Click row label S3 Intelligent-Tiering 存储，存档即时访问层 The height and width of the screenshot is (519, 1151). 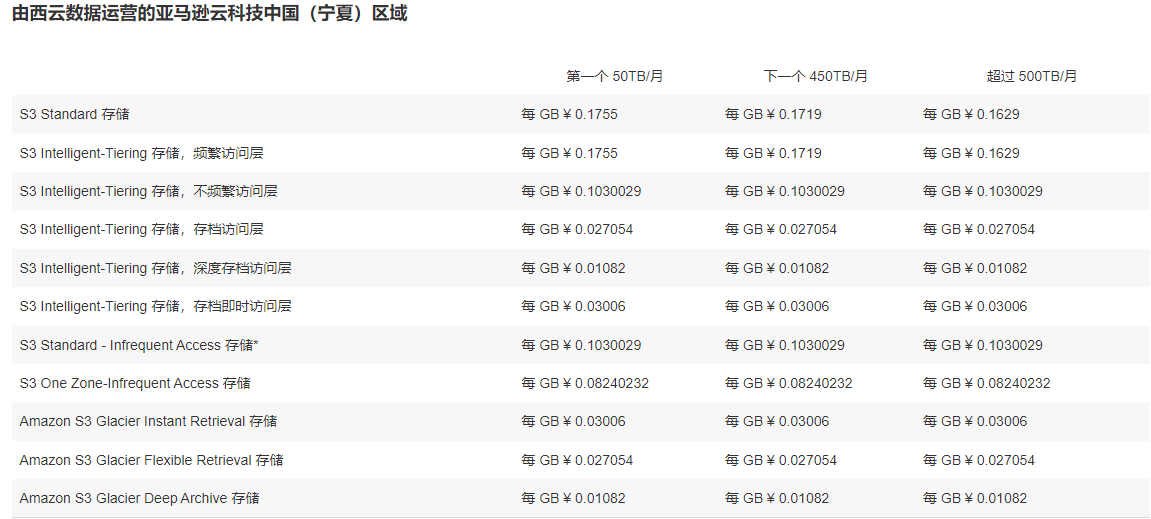pyautogui.click(x=156, y=307)
